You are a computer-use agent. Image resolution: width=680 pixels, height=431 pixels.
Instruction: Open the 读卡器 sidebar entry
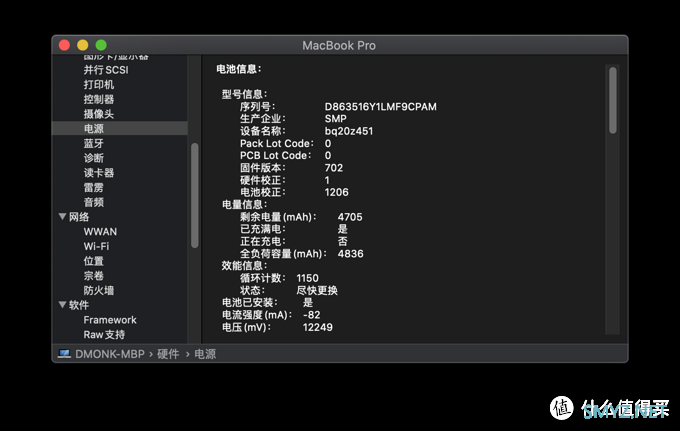(x=98, y=173)
